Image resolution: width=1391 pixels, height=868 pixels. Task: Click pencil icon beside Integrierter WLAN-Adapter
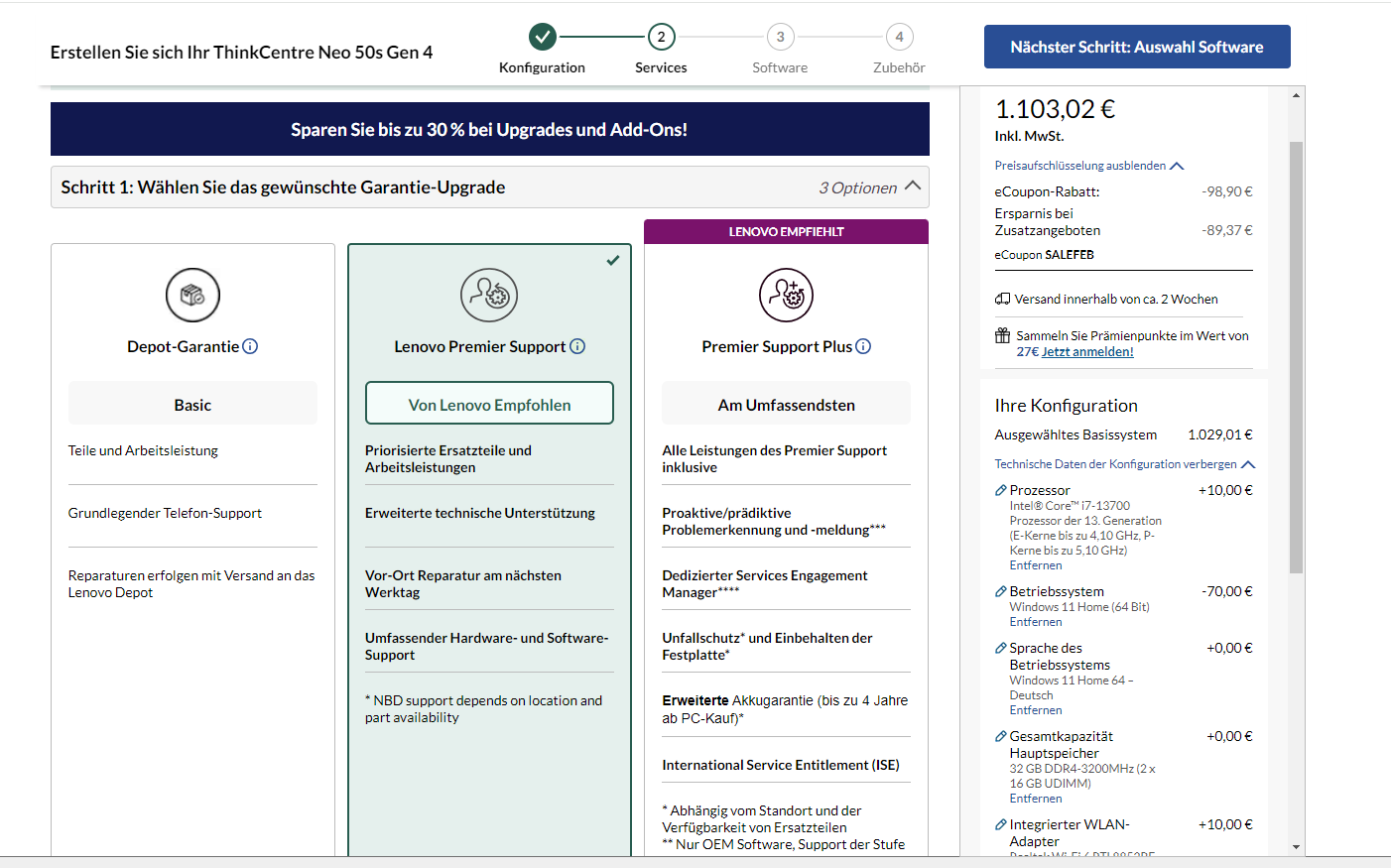(1001, 824)
